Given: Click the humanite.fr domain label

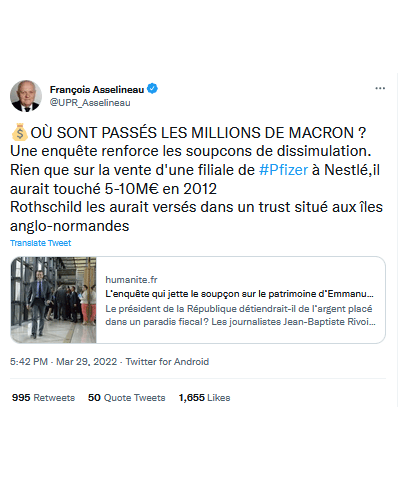Looking at the screenshot, I should [131, 280].
